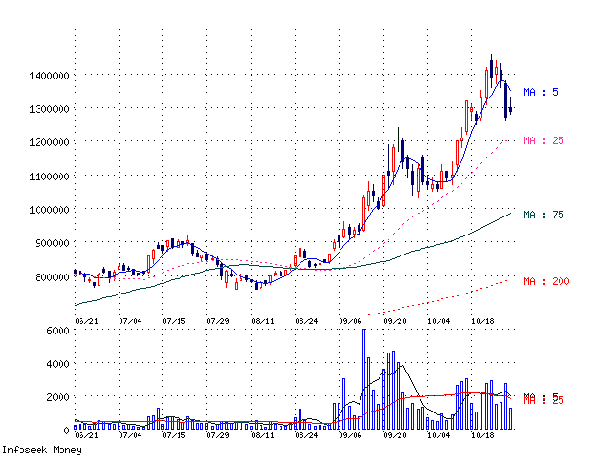Select the volume chart's 07/29 date label
Screen dimensions: 600x470
click(218, 435)
